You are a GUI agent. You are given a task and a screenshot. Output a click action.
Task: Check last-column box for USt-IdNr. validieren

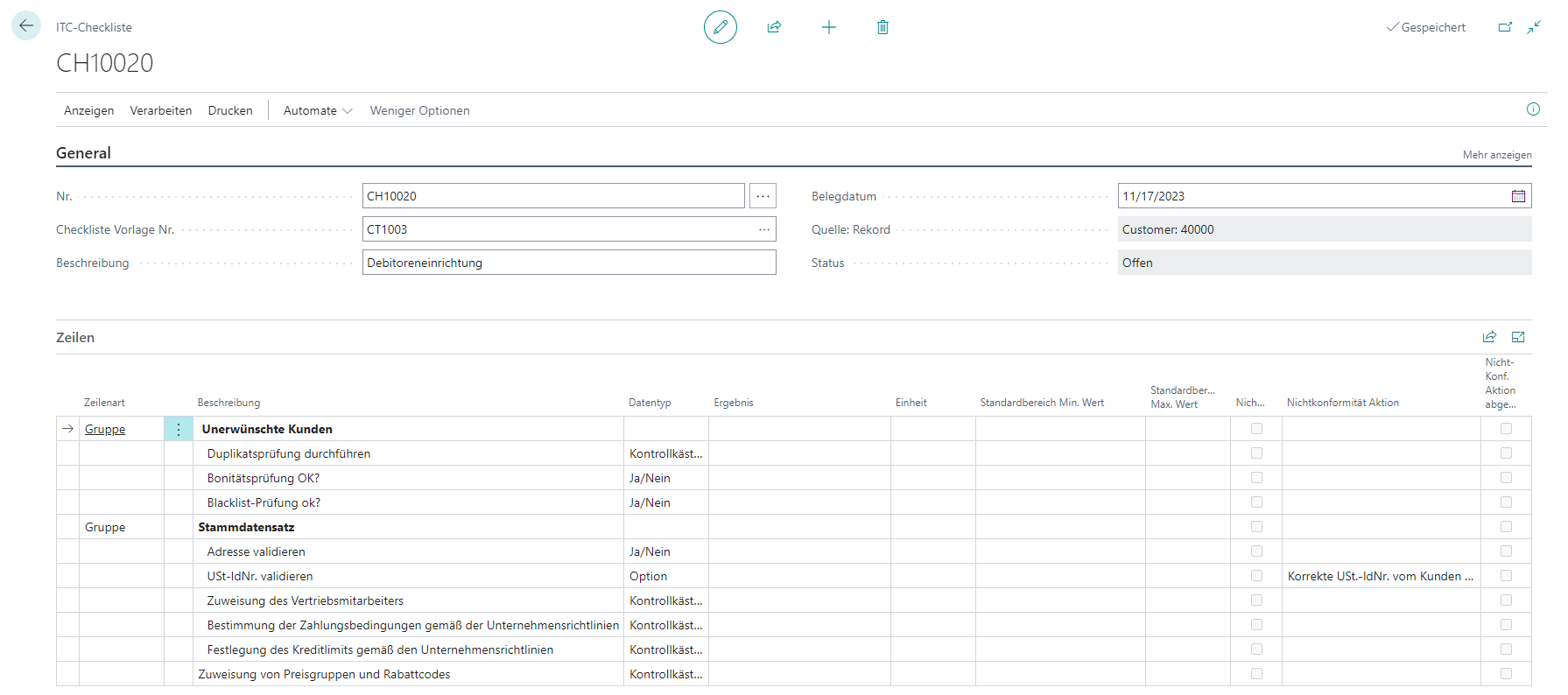1506,576
